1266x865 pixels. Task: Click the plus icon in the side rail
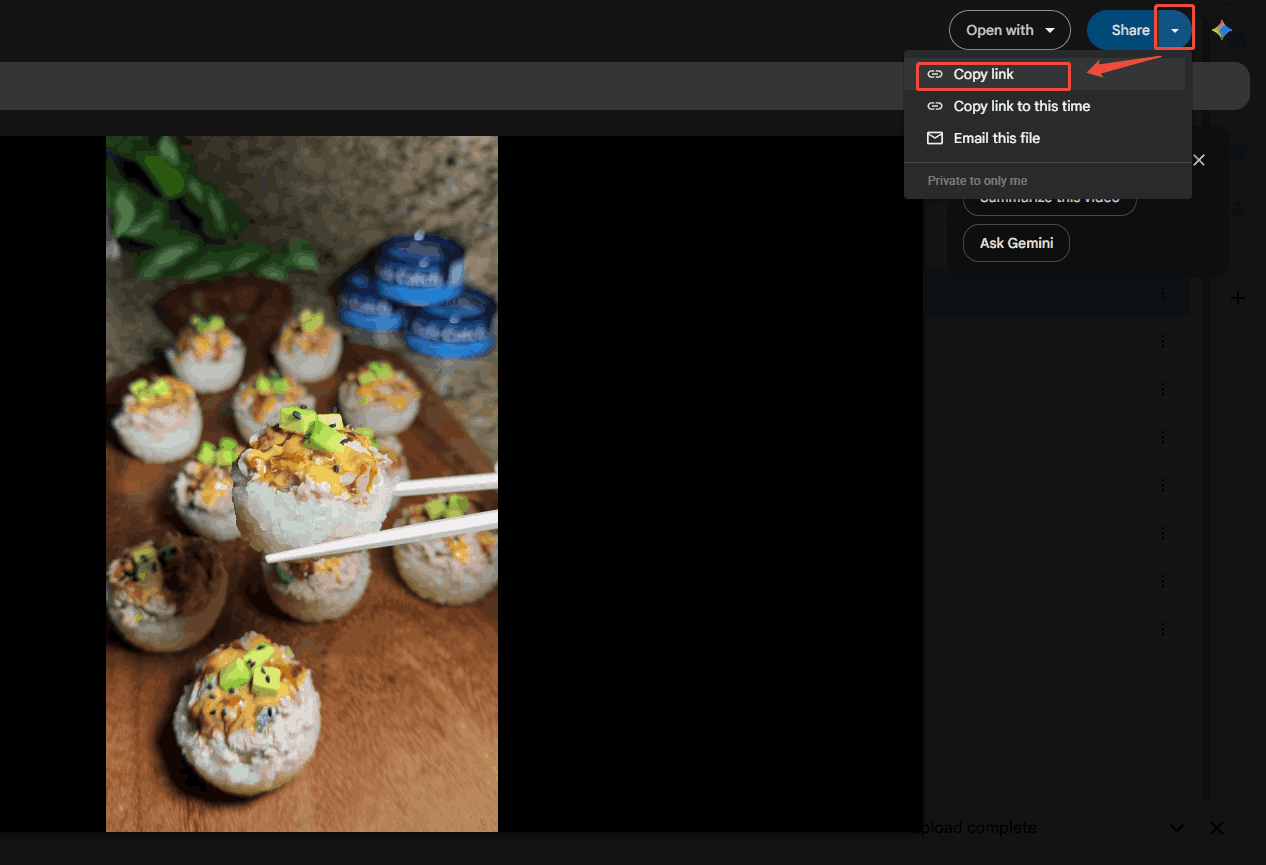click(1238, 298)
